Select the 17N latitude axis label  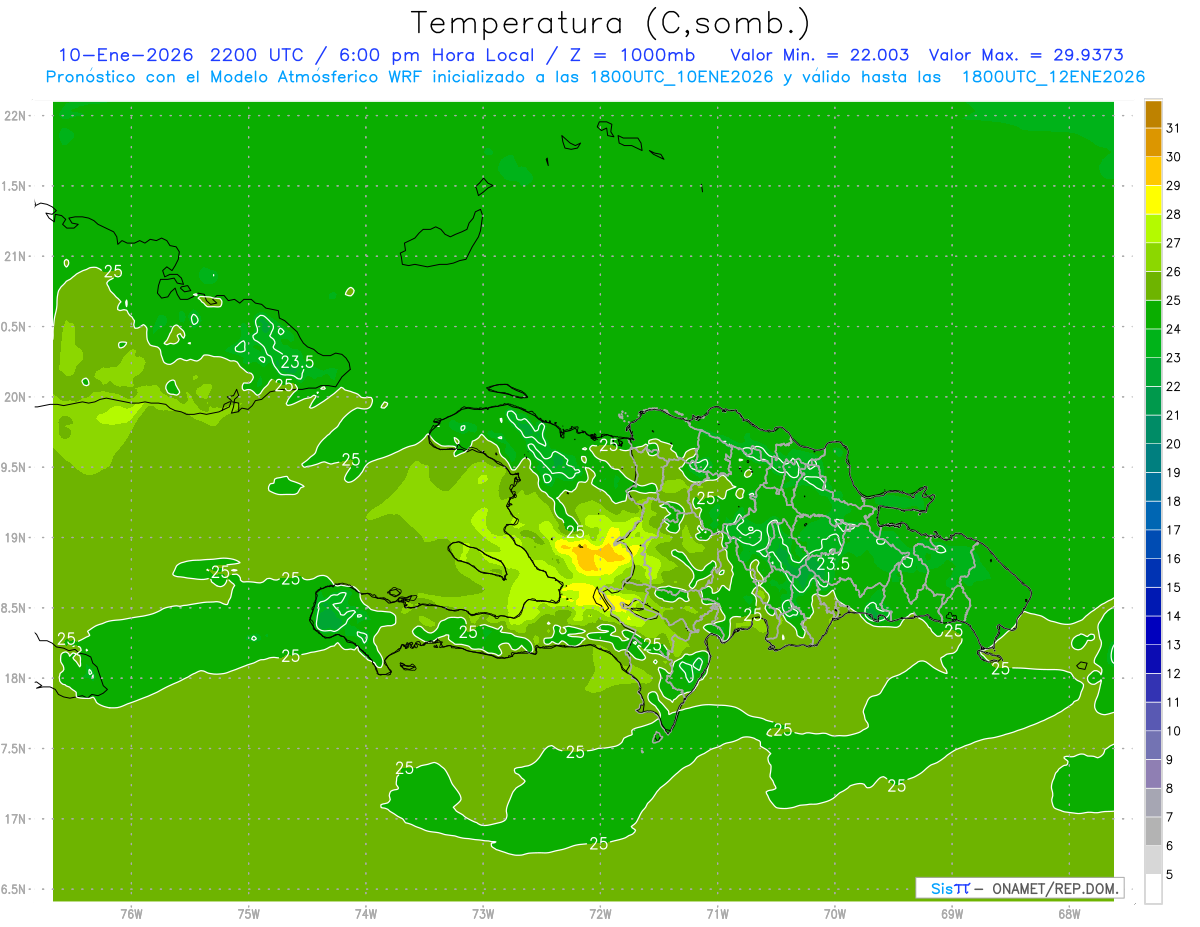point(17,819)
